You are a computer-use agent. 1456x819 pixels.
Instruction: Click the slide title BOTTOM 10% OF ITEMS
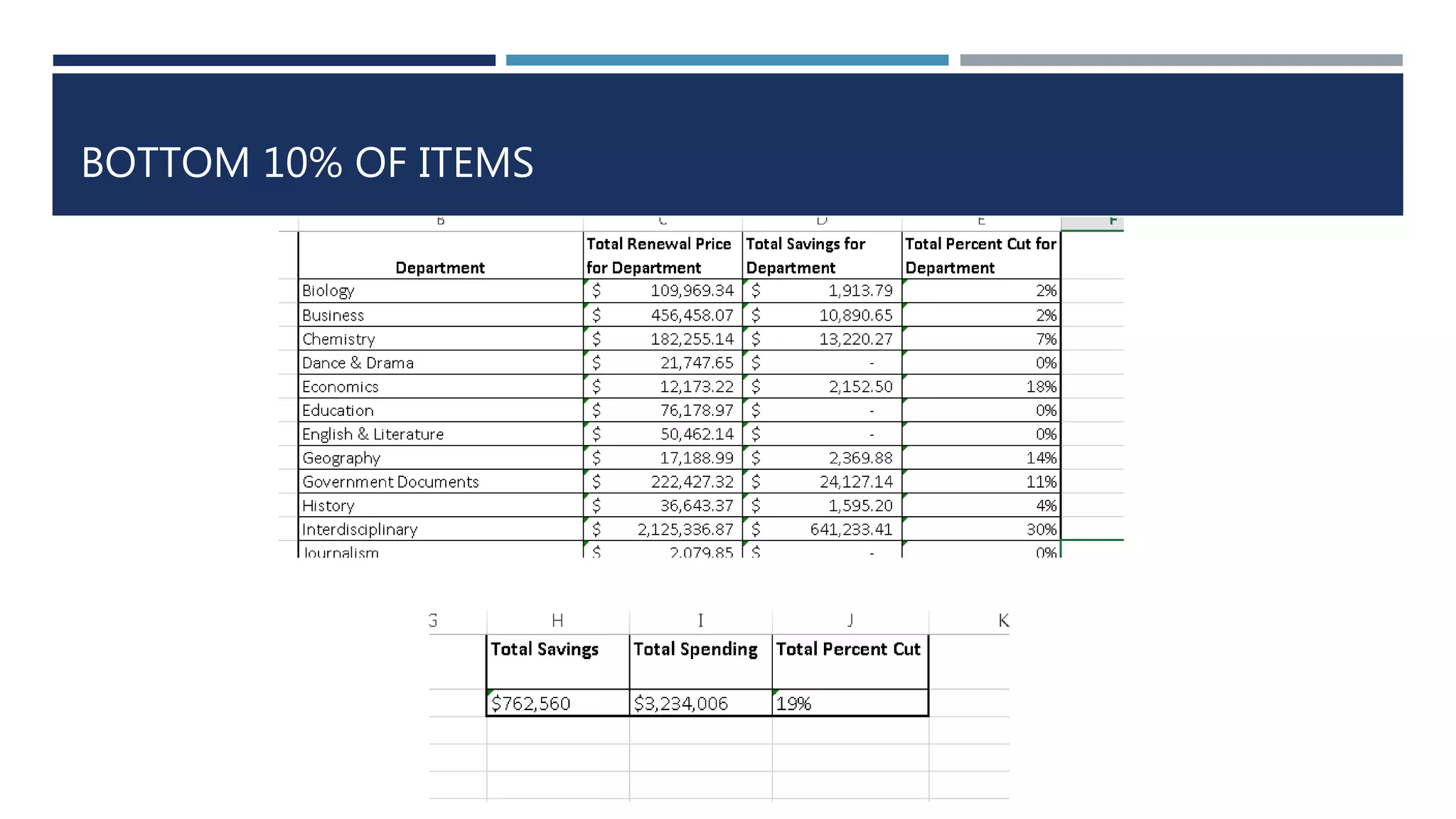click(307, 162)
